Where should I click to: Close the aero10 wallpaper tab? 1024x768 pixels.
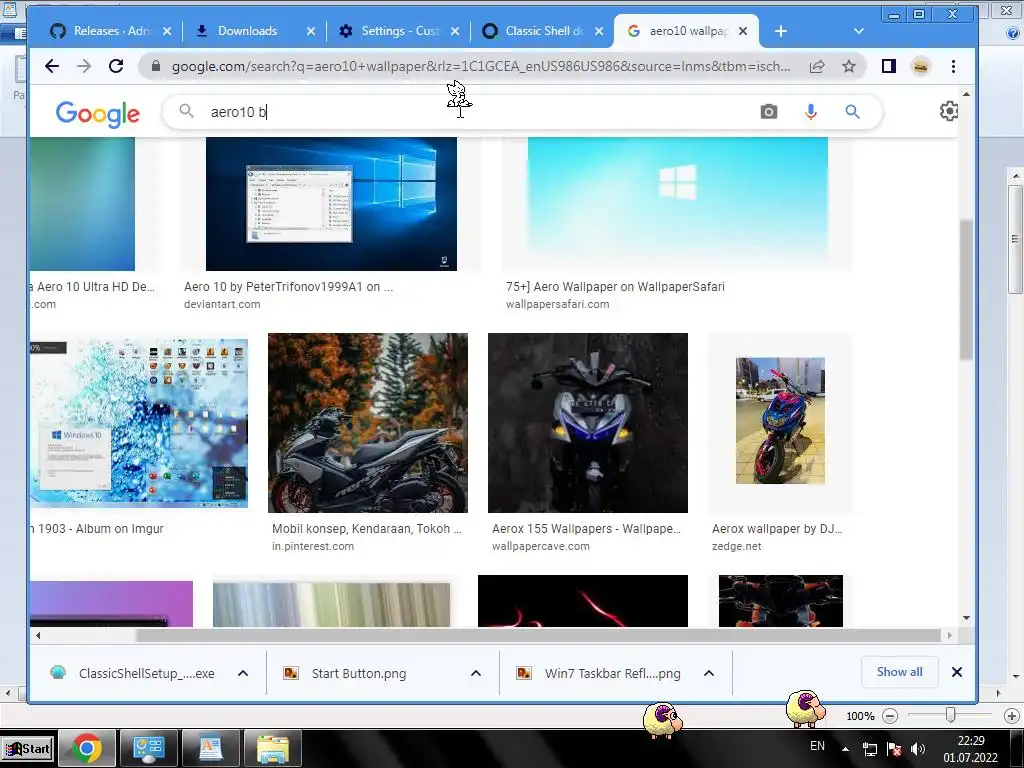pos(743,31)
